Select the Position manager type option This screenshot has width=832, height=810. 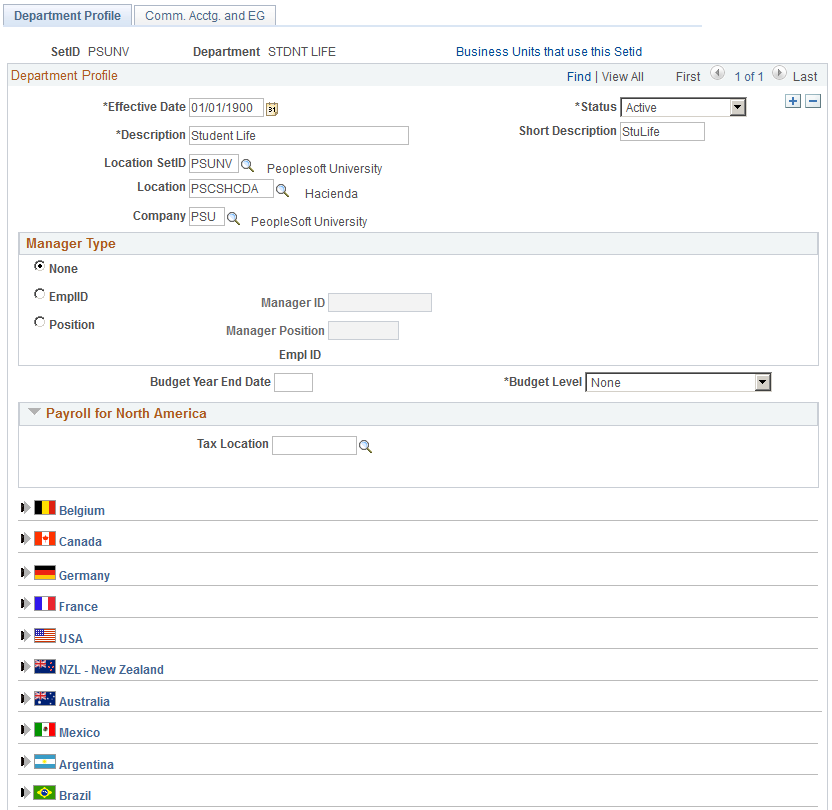pos(39,321)
